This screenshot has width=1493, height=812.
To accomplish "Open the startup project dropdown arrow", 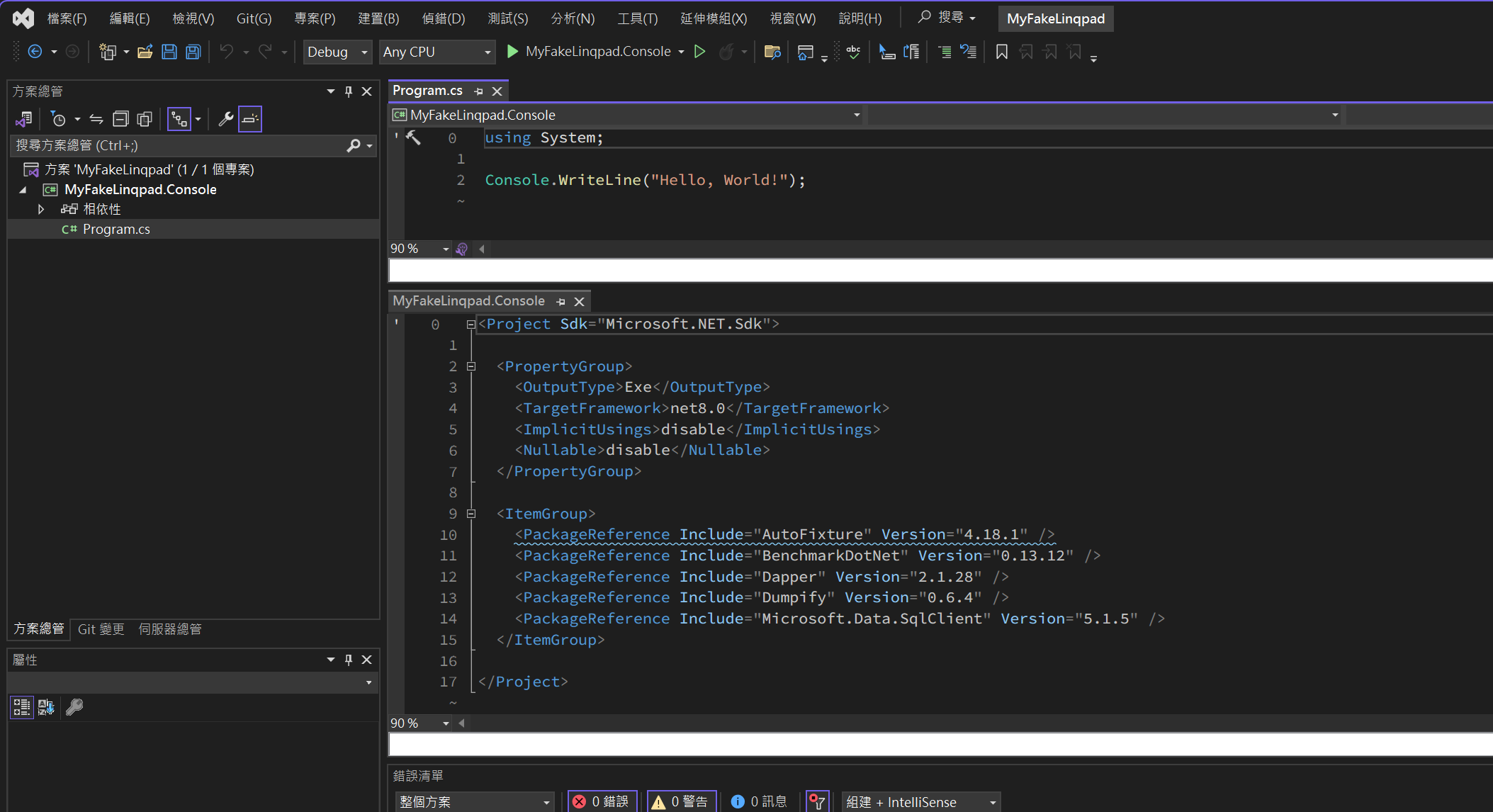I will (x=682, y=52).
